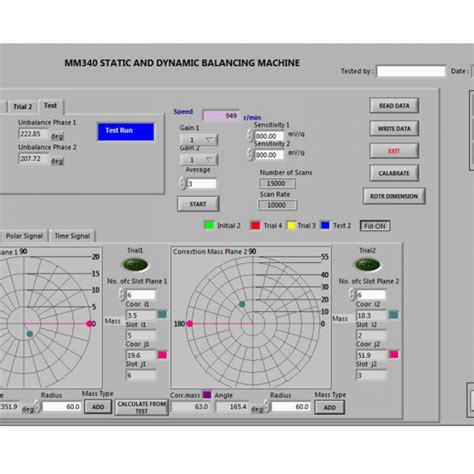The height and width of the screenshot is (474, 474).
Task: Click the CALABRATE button
Action: coord(394,173)
